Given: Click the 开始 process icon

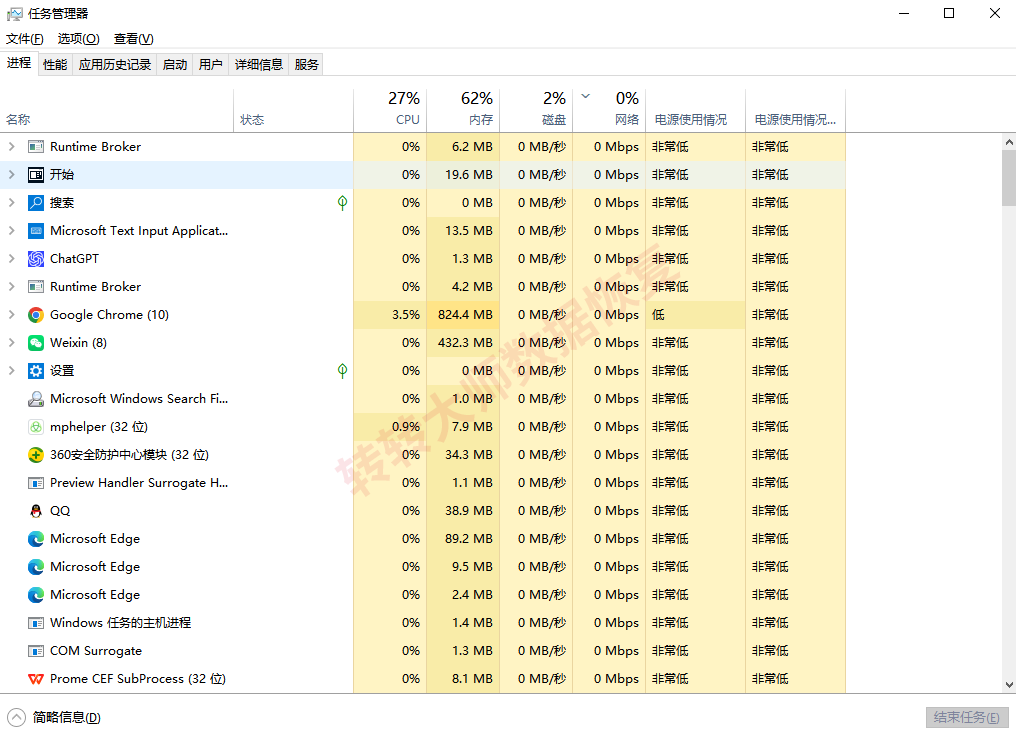Looking at the screenshot, I should pos(36,175).
